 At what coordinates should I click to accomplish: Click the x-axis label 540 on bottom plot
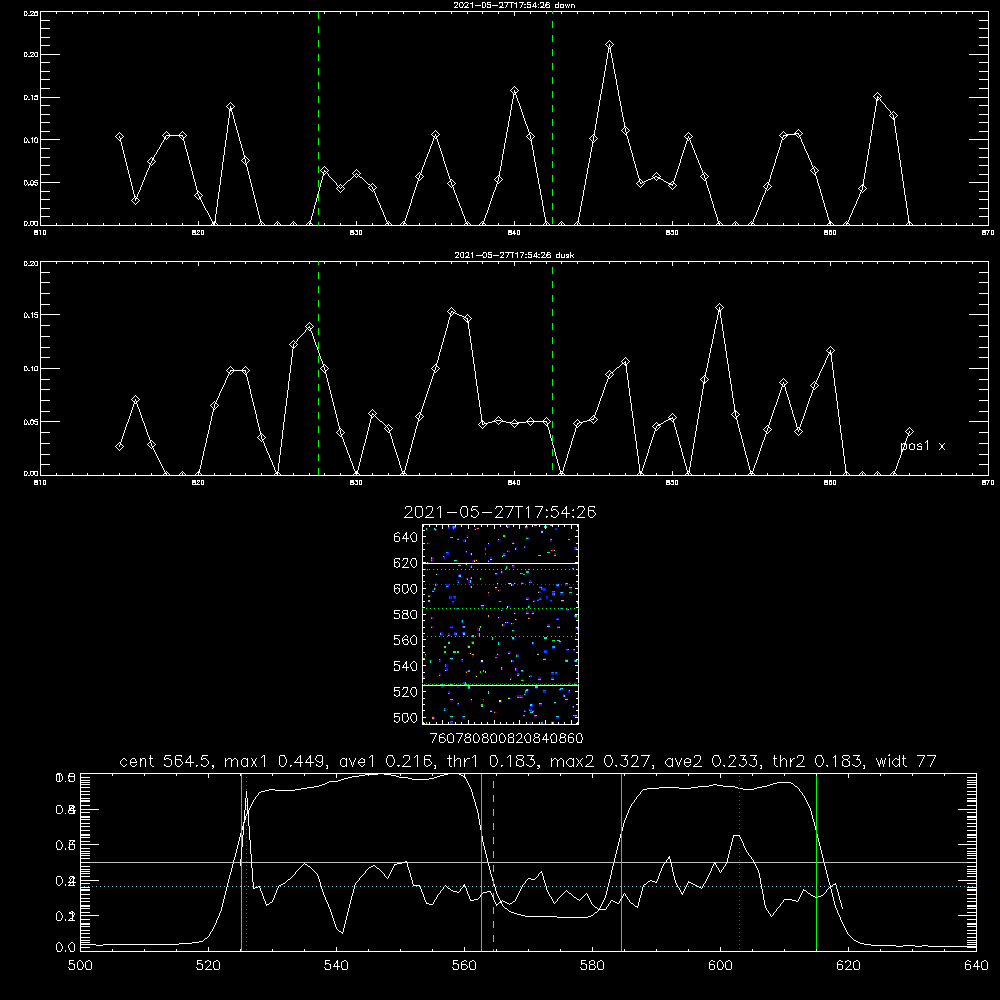336,965
